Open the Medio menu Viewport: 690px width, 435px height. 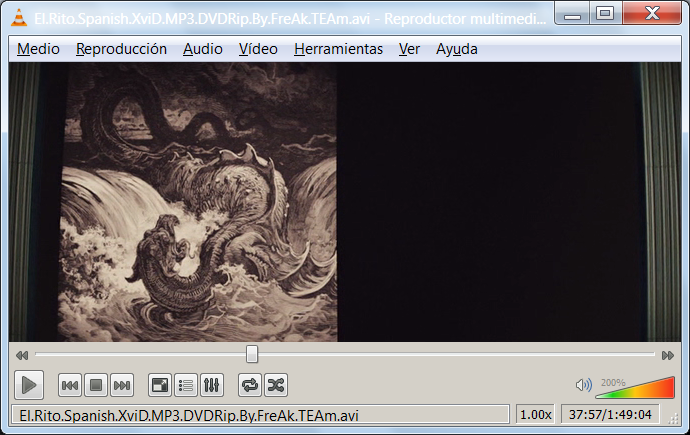38,49
